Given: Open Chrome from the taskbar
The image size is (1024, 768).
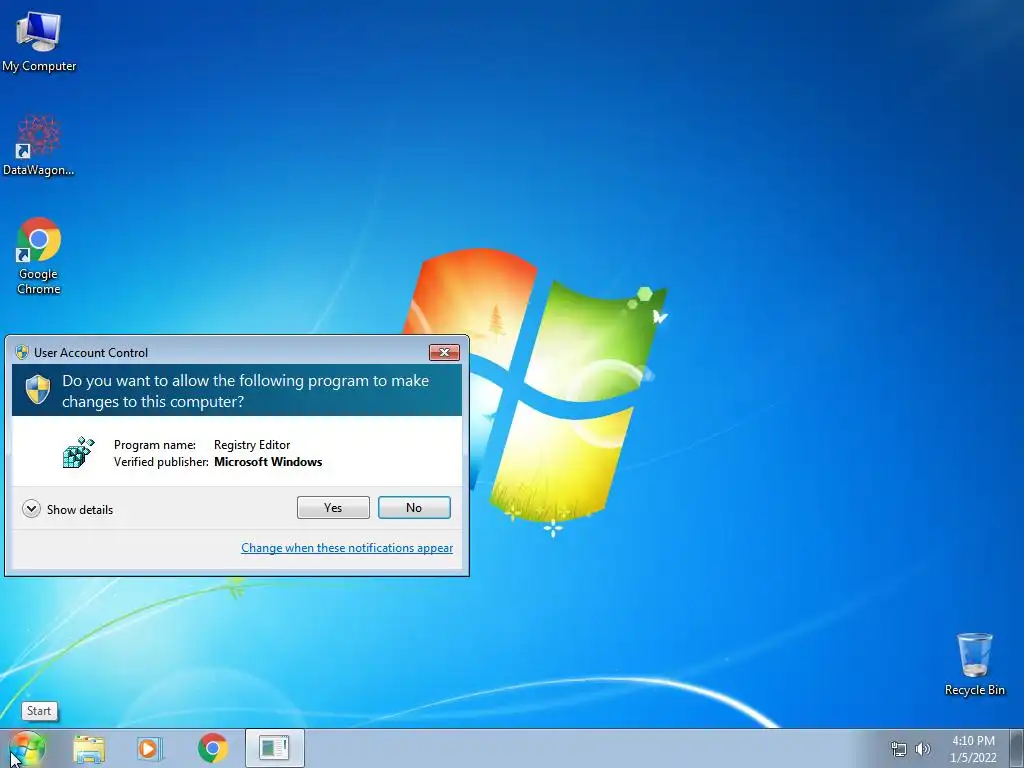Looking at the screenshot, I should coord(213,748).
